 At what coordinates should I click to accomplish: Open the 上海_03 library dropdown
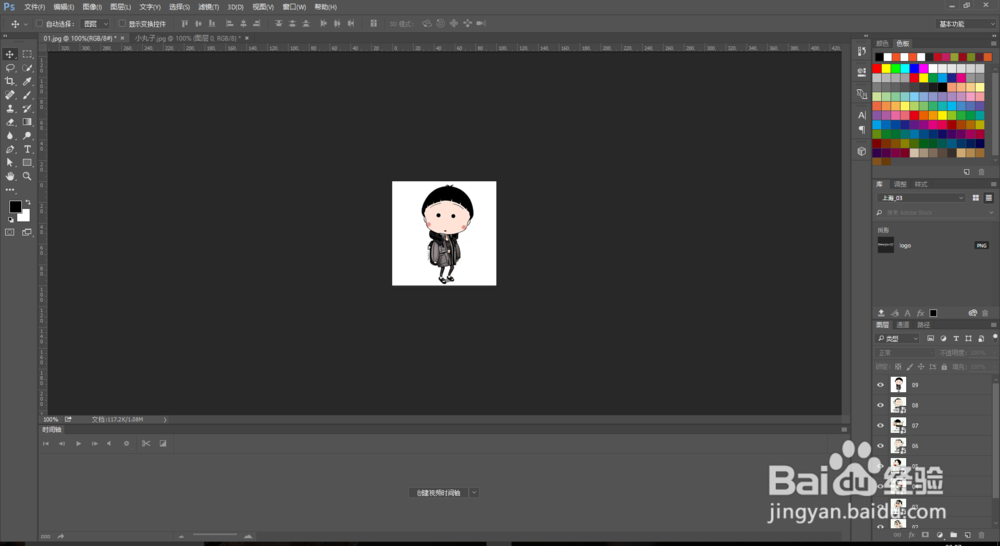tap(921, 198)
